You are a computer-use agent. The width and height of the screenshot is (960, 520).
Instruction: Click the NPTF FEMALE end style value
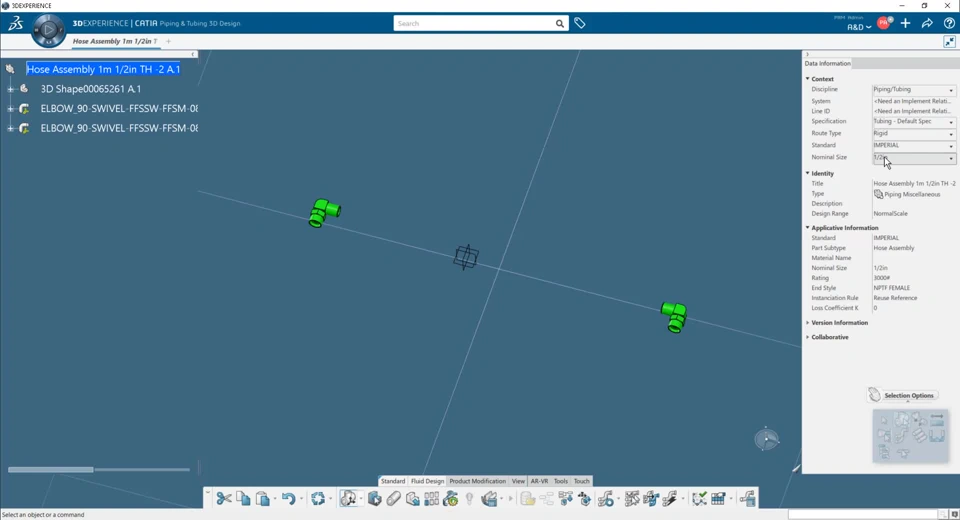[x=891, y=288]
